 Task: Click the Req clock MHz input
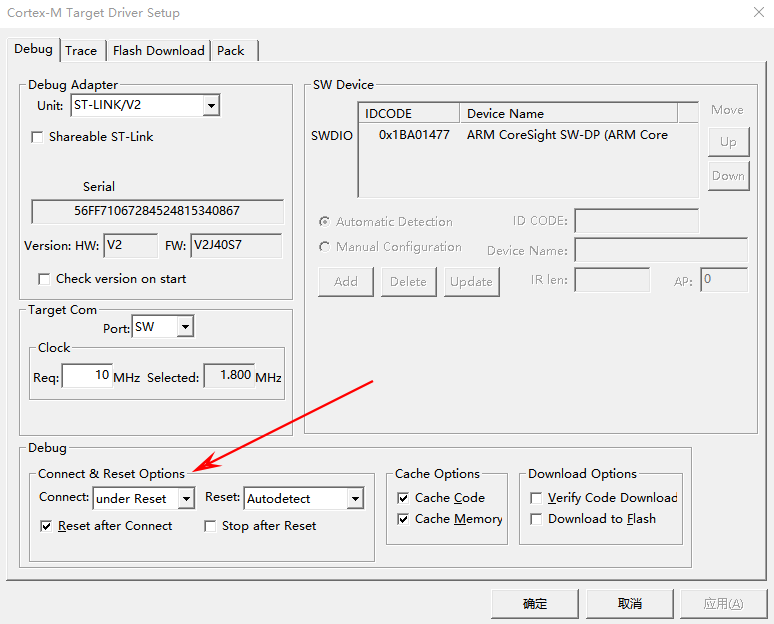coord(87,376)
